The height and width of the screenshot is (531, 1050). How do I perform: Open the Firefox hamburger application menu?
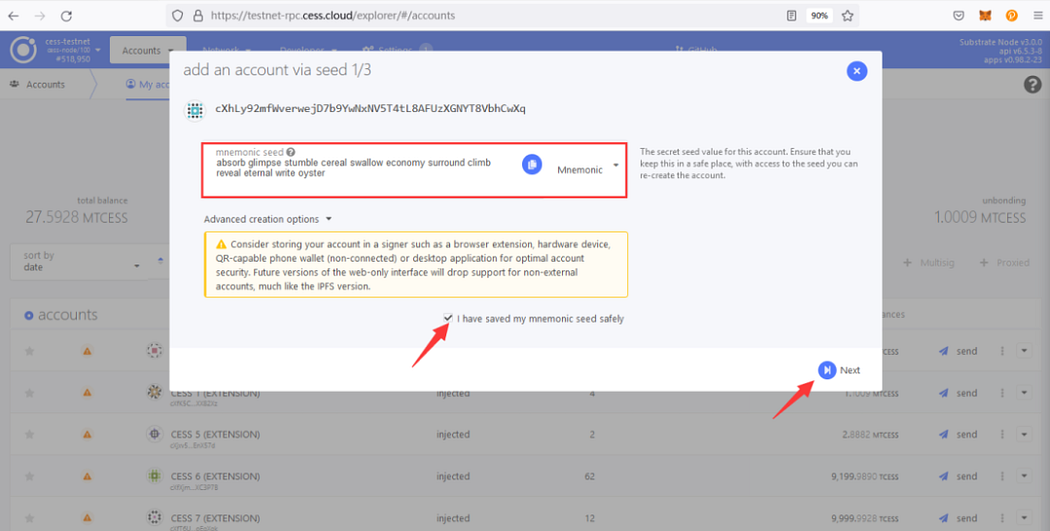[1037, 15]
